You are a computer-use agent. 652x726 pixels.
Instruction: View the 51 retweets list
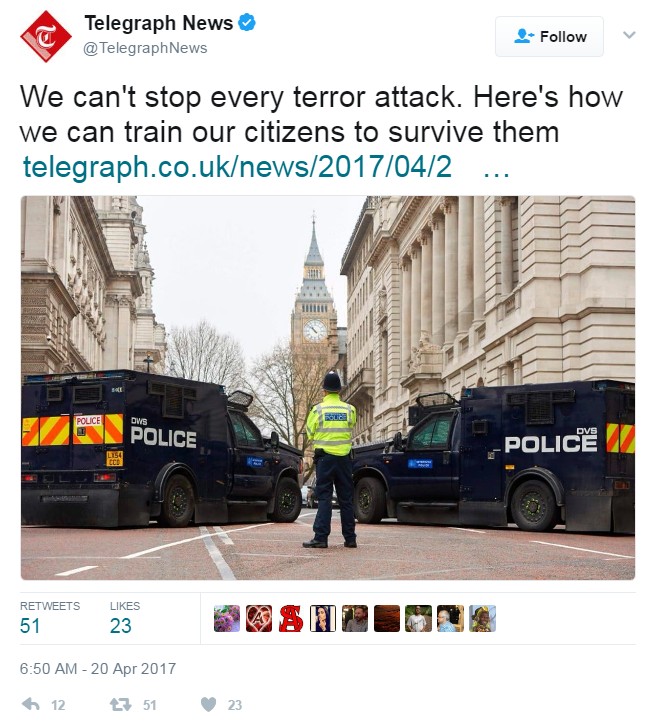50,618
